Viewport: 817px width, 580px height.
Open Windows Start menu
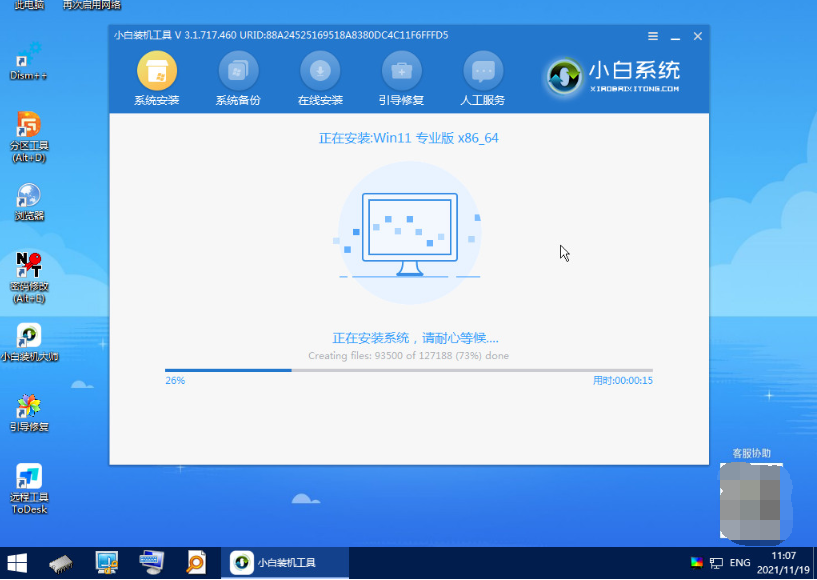[17, 563]
